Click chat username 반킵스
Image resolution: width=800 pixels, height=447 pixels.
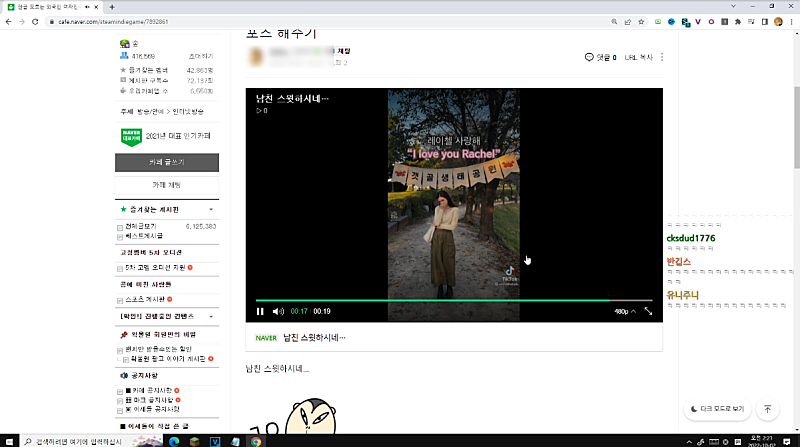pos(678,262)
